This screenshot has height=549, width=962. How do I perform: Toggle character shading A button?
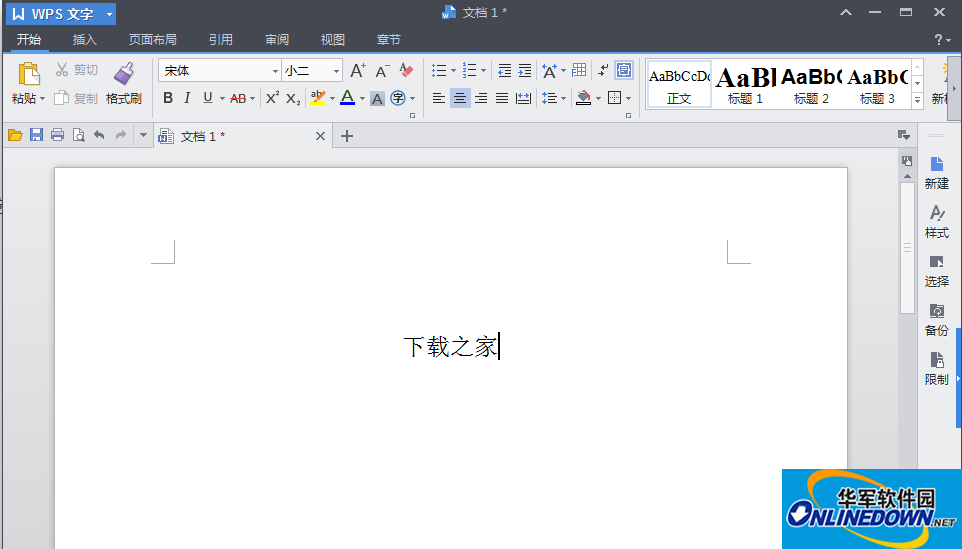377,98
